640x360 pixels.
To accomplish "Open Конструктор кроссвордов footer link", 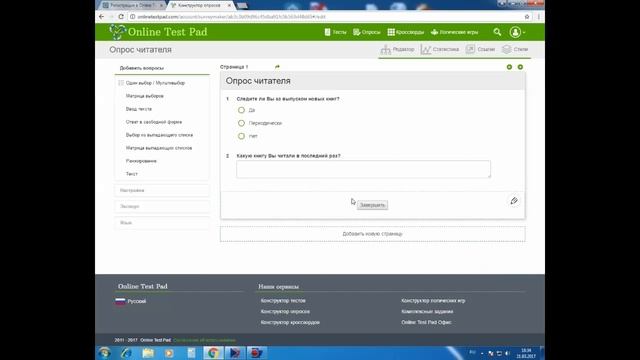I will click(x=290, y=322).
